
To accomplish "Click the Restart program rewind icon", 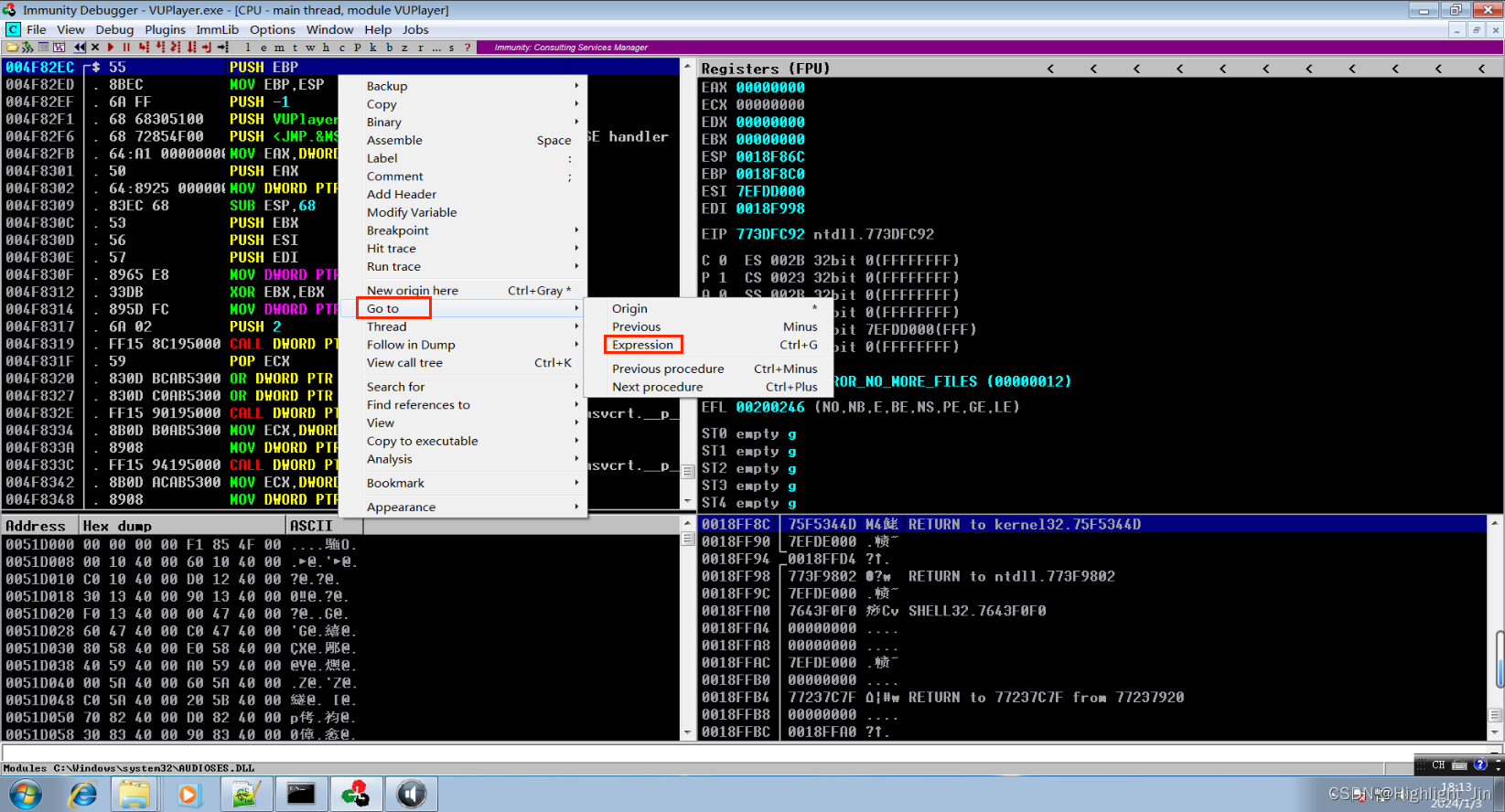I will pos(80,47).
